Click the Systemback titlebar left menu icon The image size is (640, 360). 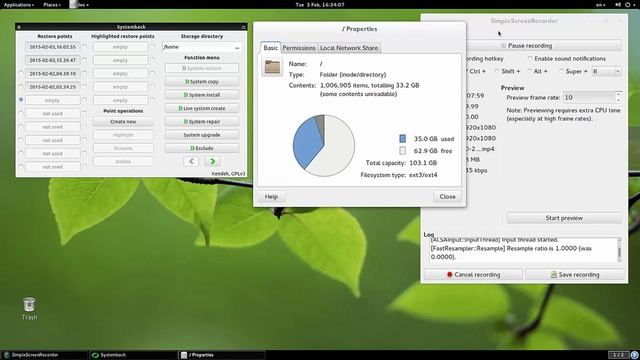(19, 27)
